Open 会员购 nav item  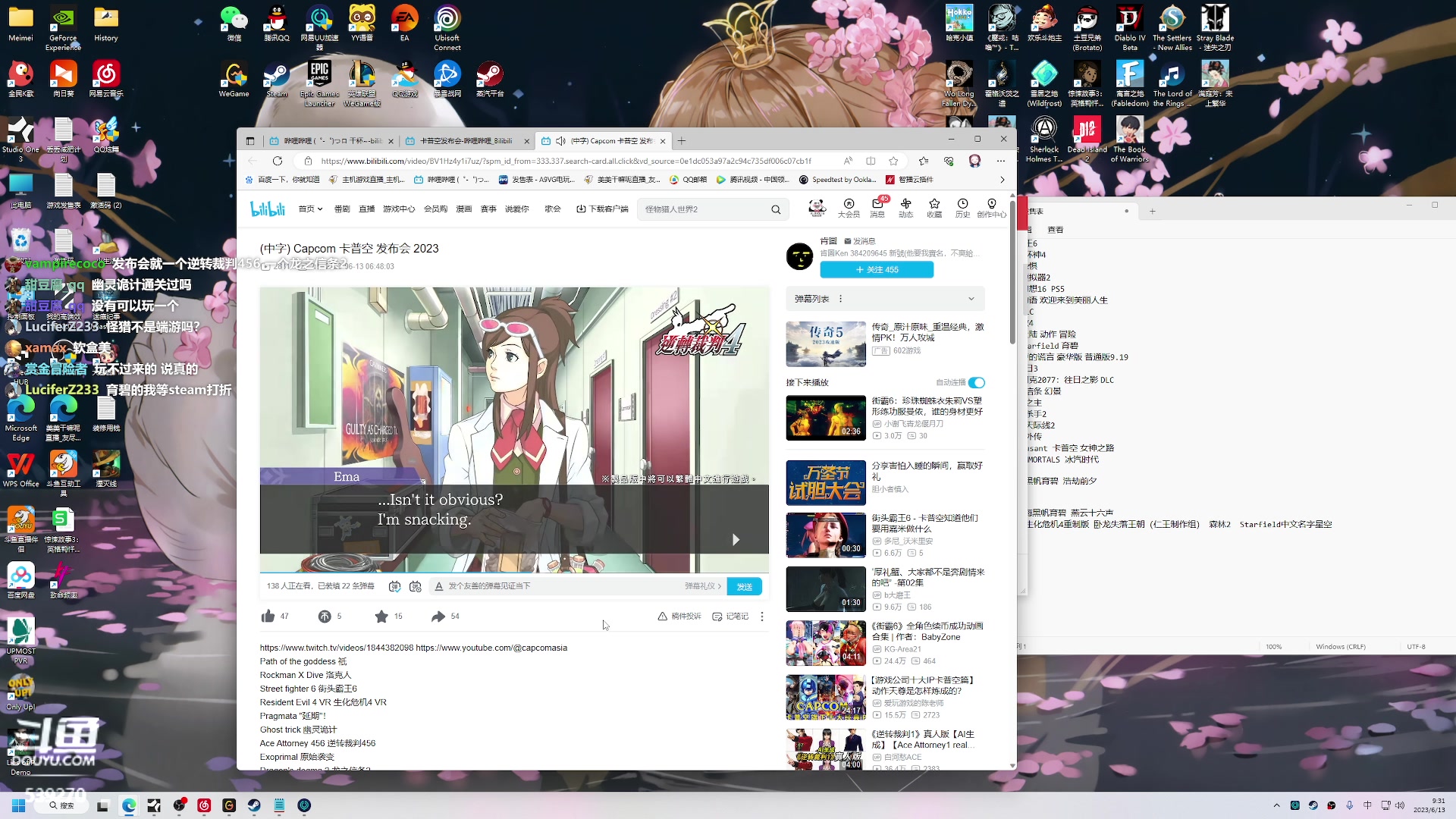pyautogui.click(x=435, y=209)
